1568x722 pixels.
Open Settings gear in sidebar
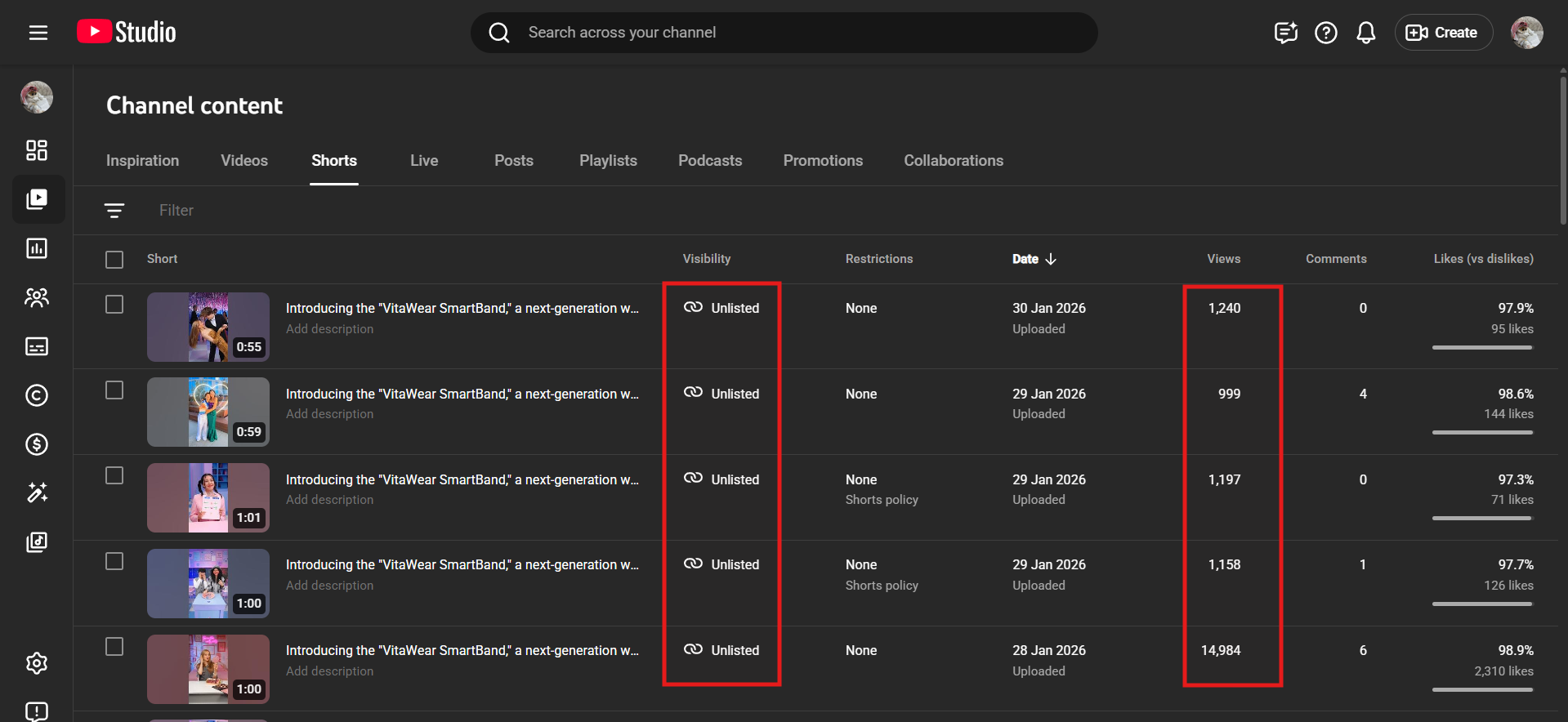click(x=37, y=663)
